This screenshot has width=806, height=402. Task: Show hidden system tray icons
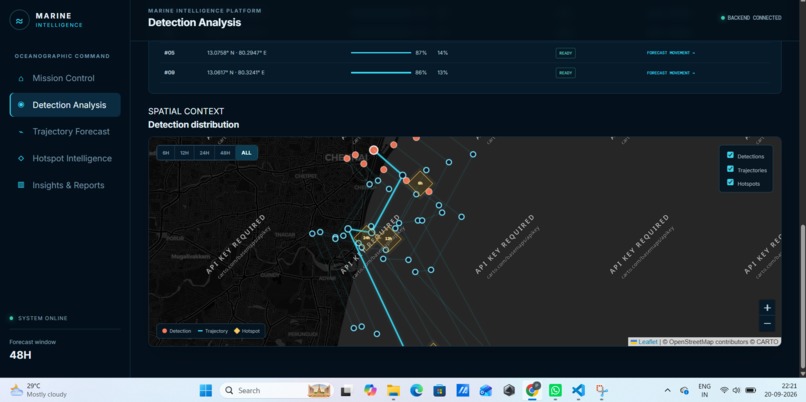pos(668,390)
